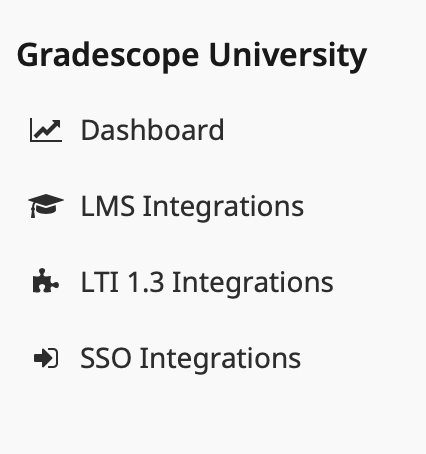Open LMS Integrations via its cap icon
The height and width of the screenshot is (454, 426).
tap(46, 206)
